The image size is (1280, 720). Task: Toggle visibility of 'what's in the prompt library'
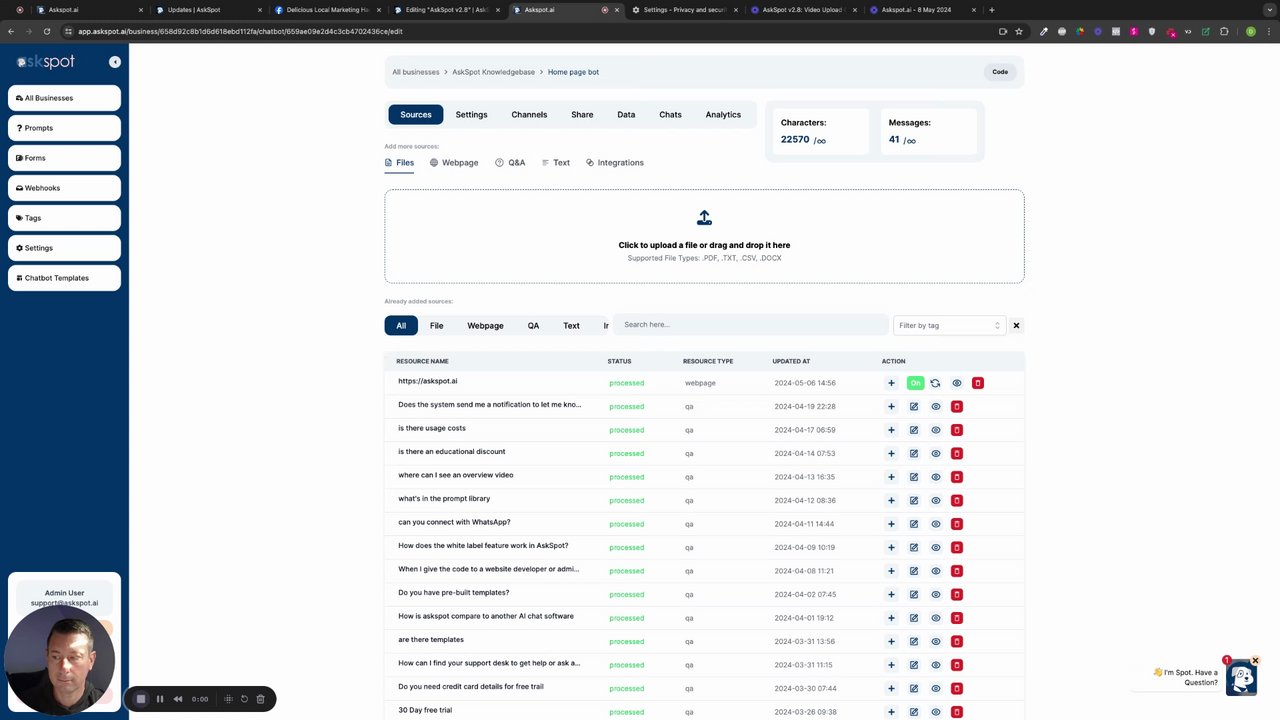click(936, 500)
